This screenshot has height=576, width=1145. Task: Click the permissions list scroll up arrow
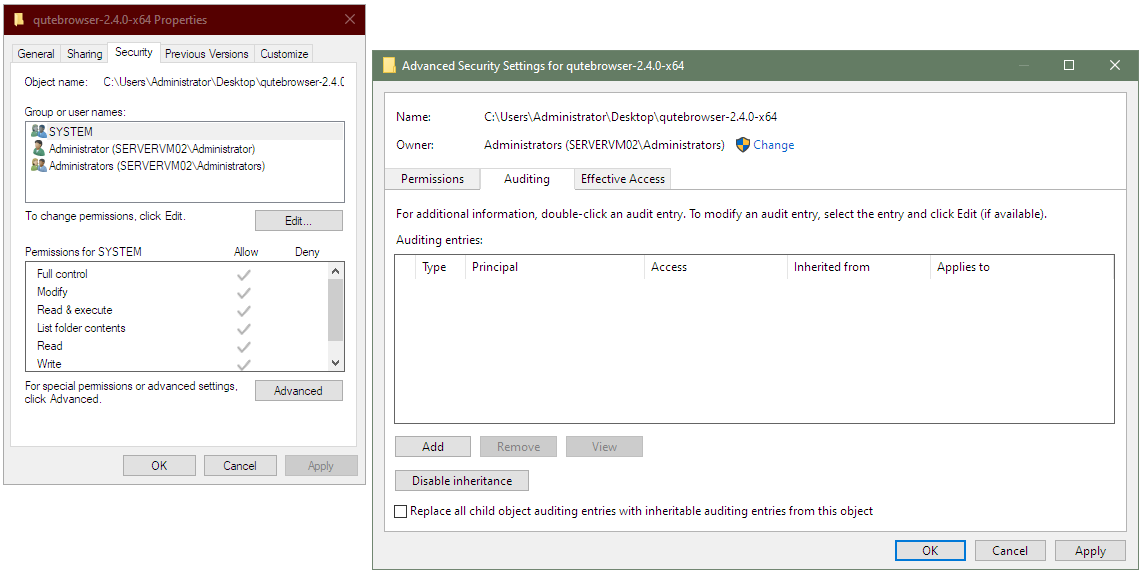335,272
